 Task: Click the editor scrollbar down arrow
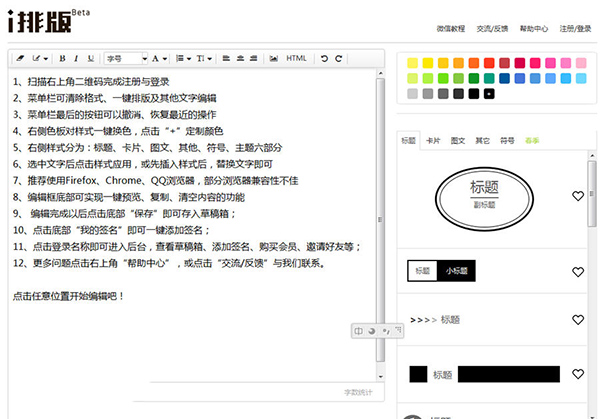point(380,377)
